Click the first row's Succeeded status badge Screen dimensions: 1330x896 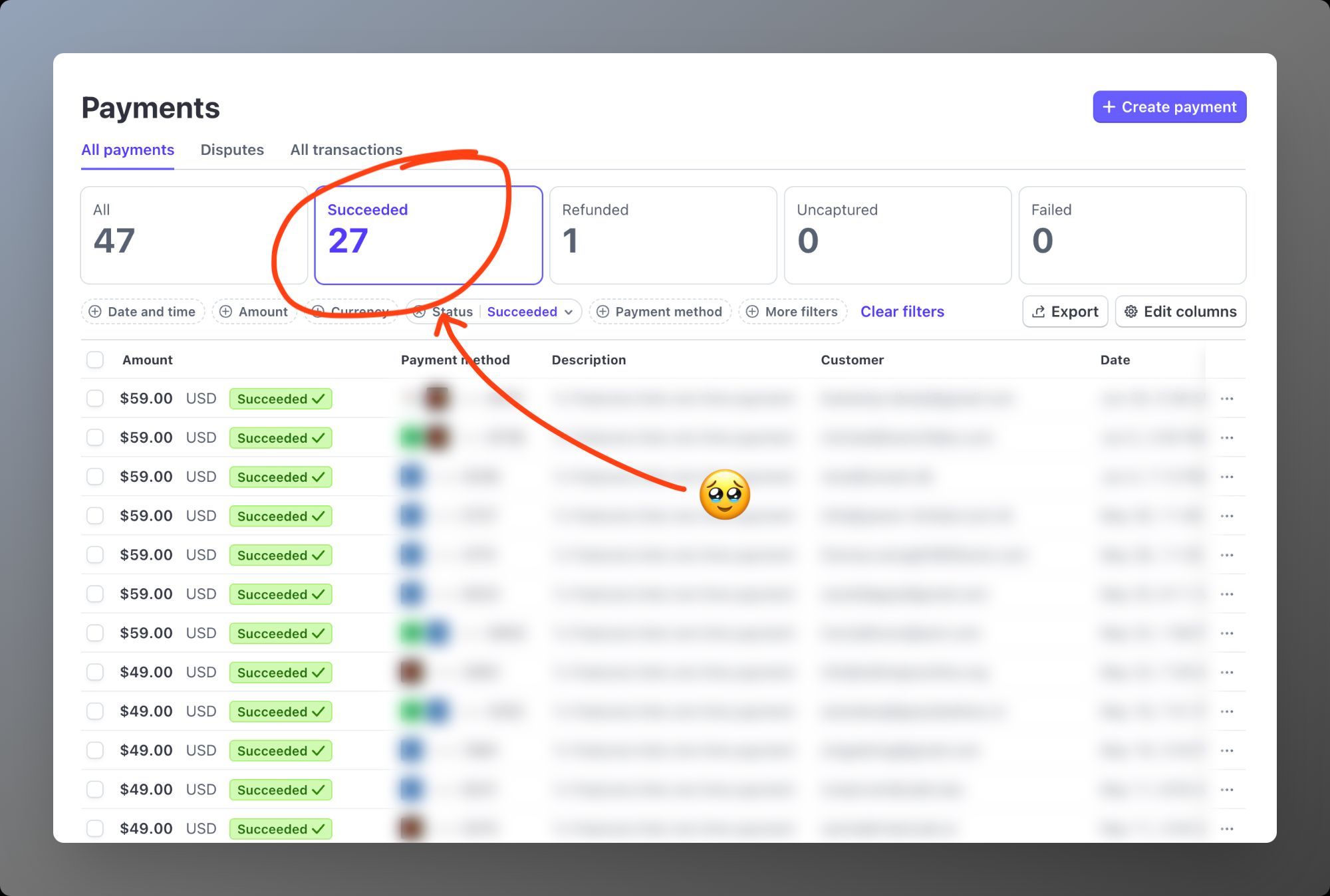click(x=281, y=399)
